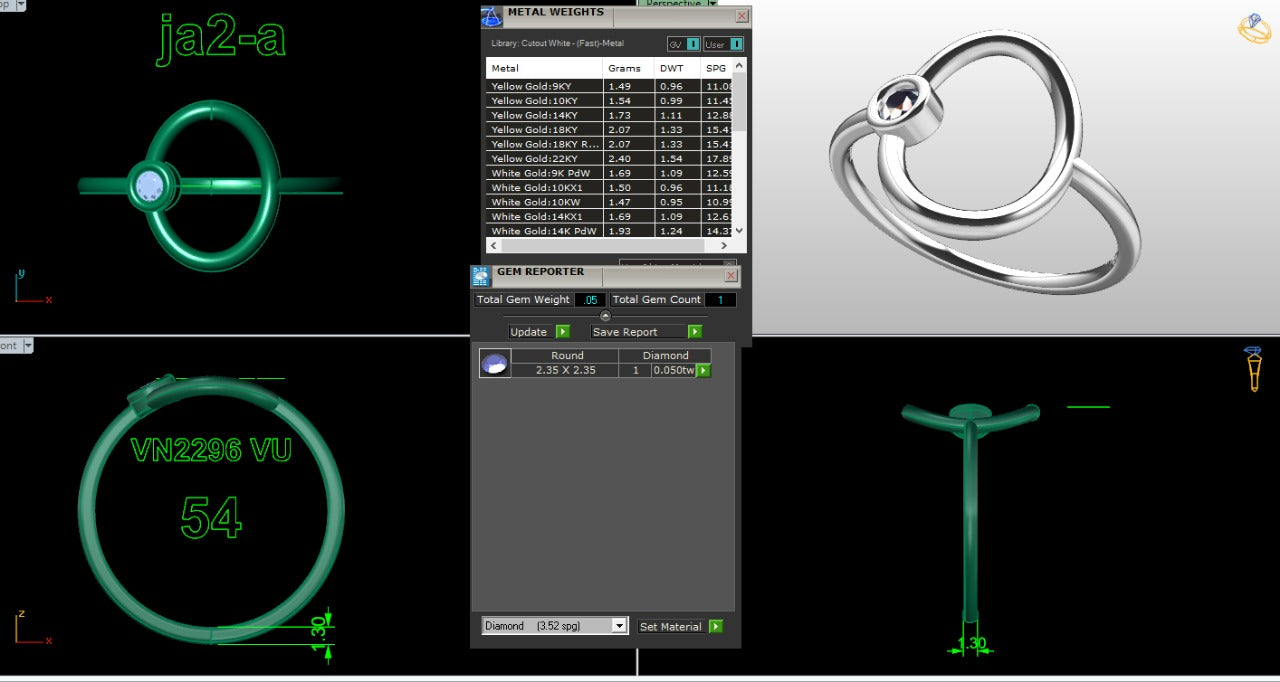Open the Front viewport dropdown arrow
The height and width of the screenshot is (682, 1280).
pyautogui.click(x=28, y=346)
